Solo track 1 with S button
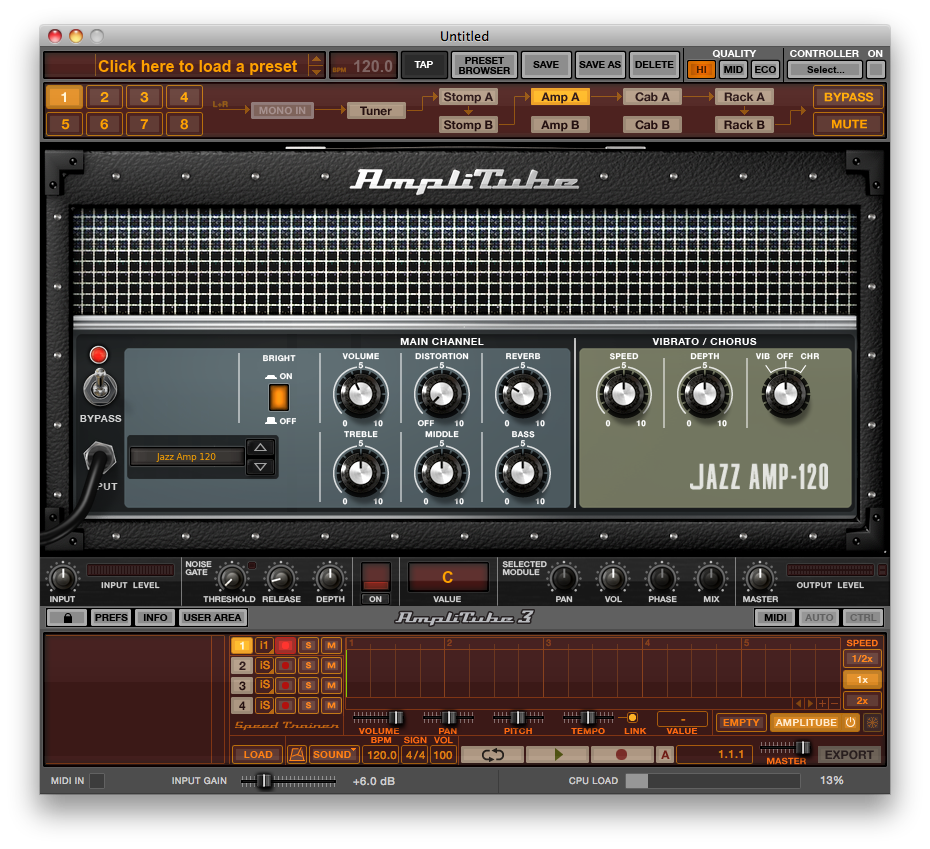The image size is (930, 849). pyautogui.click(x=308, y=646)
